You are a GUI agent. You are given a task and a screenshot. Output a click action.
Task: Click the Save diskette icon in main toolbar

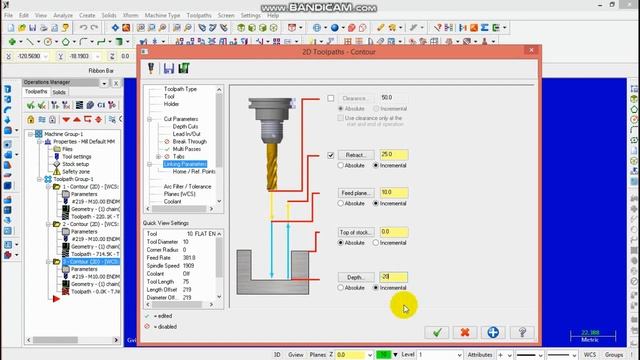coord(33,28)
